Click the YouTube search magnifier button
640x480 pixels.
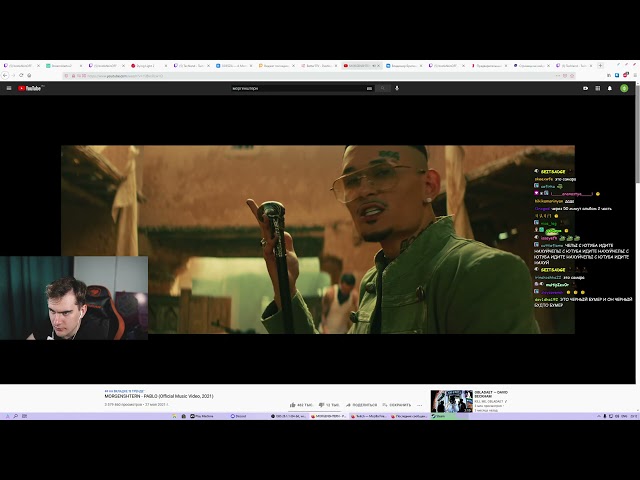click(x=383, y=88)
